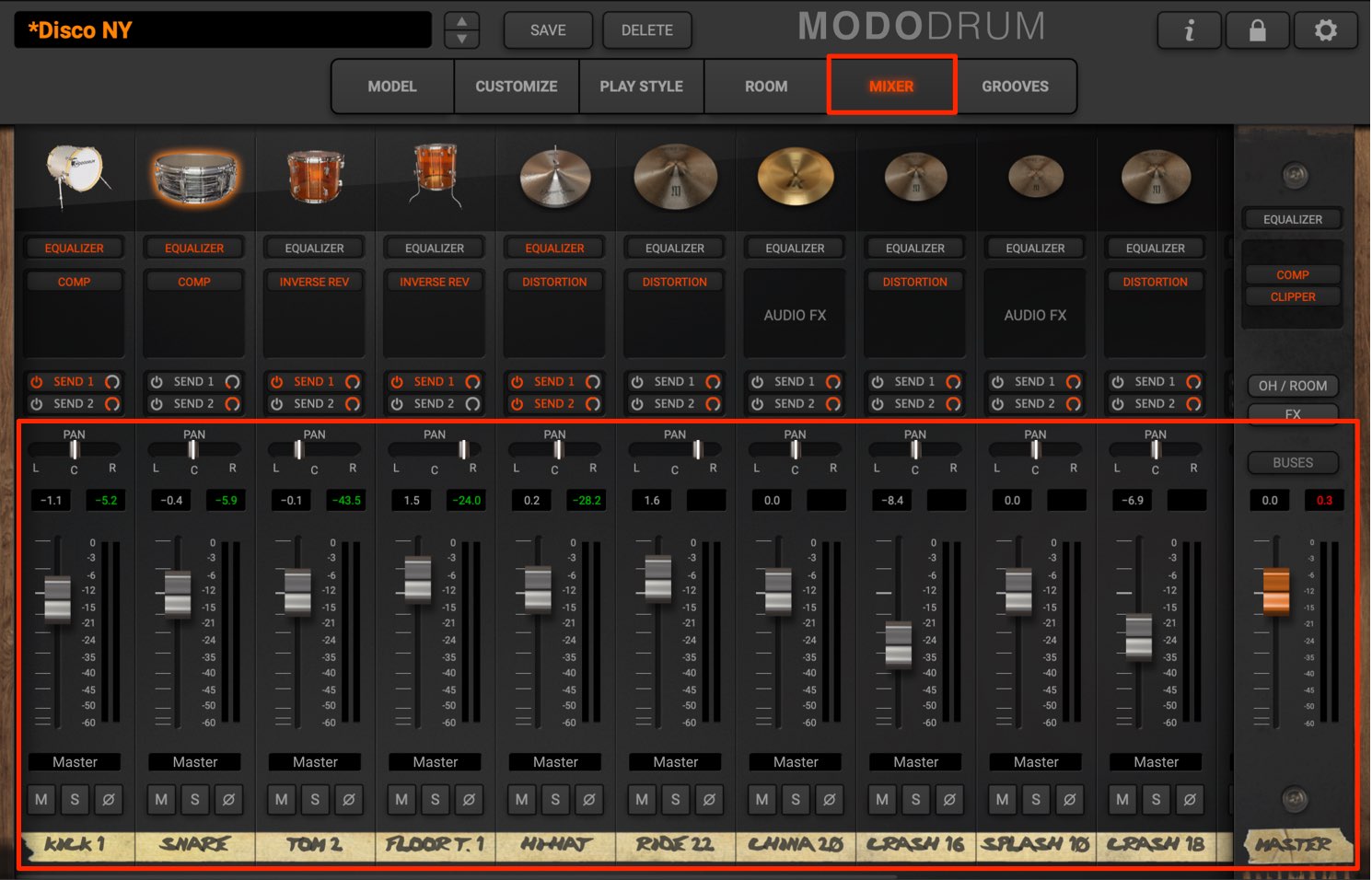Open preset name dropdown Disco NY
The height and width of the screenshot is (880, 1372).
(x=223, y=30)
